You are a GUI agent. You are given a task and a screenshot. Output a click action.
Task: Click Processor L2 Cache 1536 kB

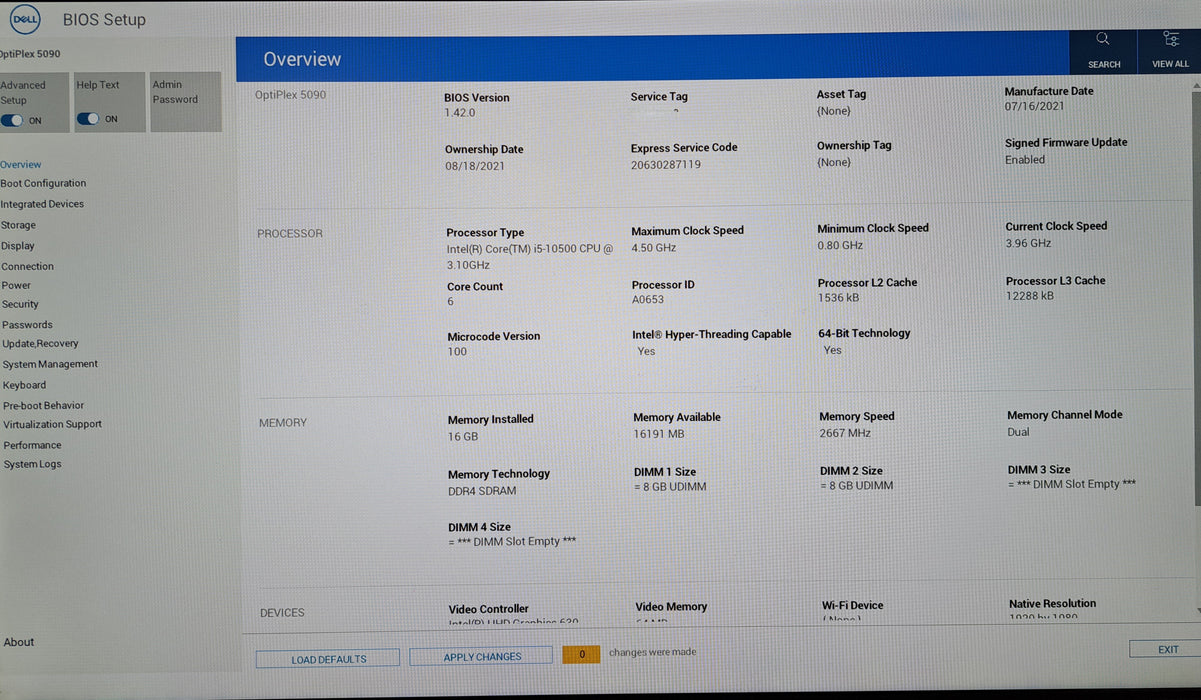838,298
